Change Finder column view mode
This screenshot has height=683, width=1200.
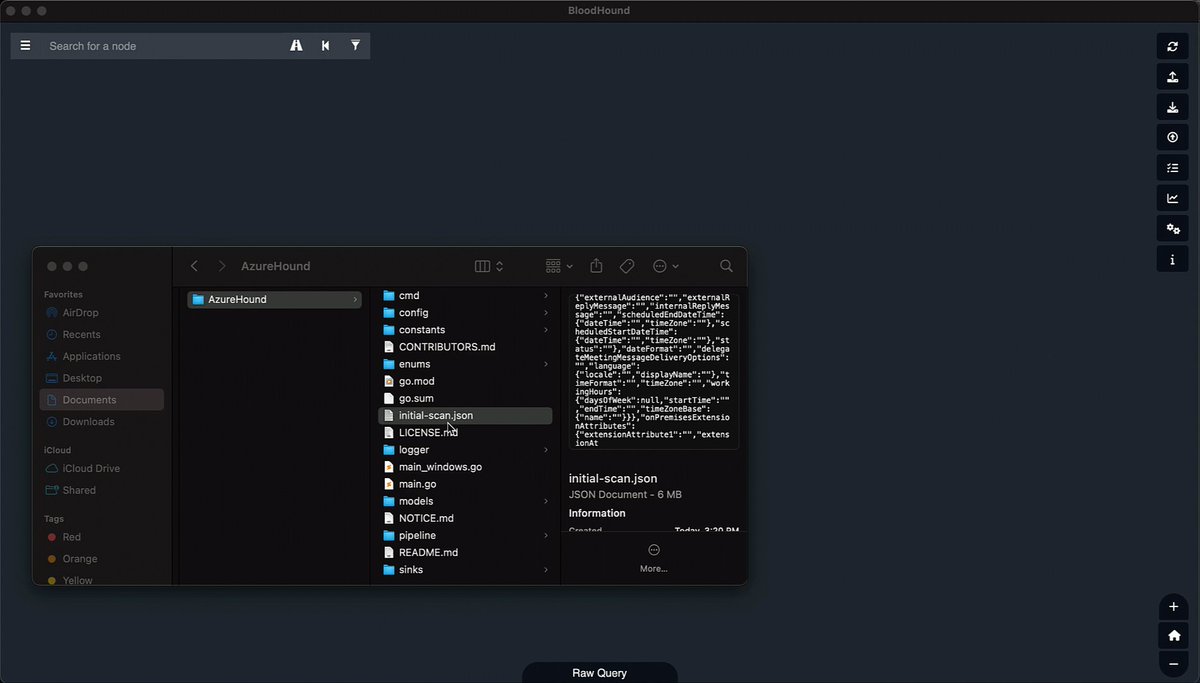489,266
